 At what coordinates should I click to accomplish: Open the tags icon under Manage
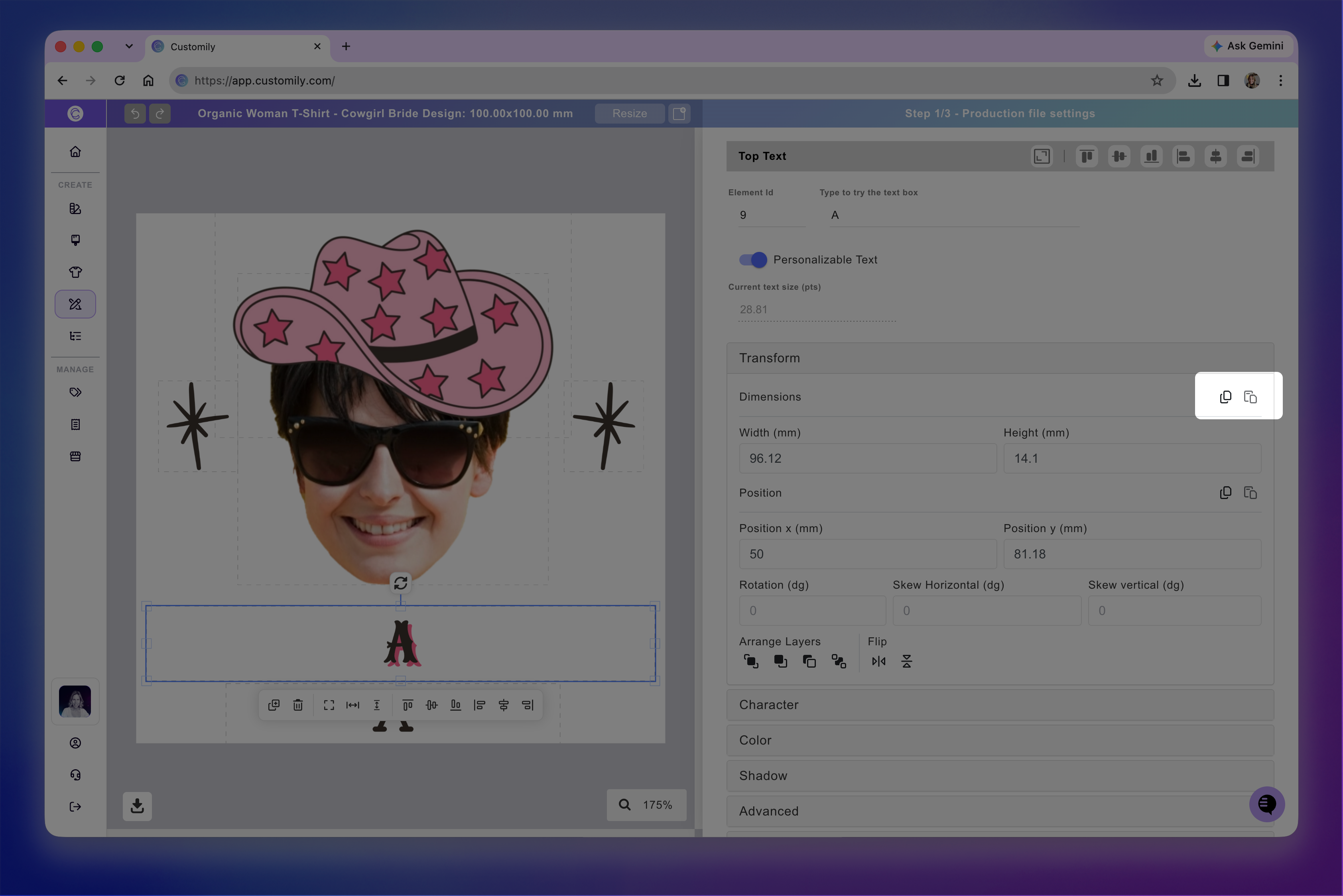coord(75,392)
